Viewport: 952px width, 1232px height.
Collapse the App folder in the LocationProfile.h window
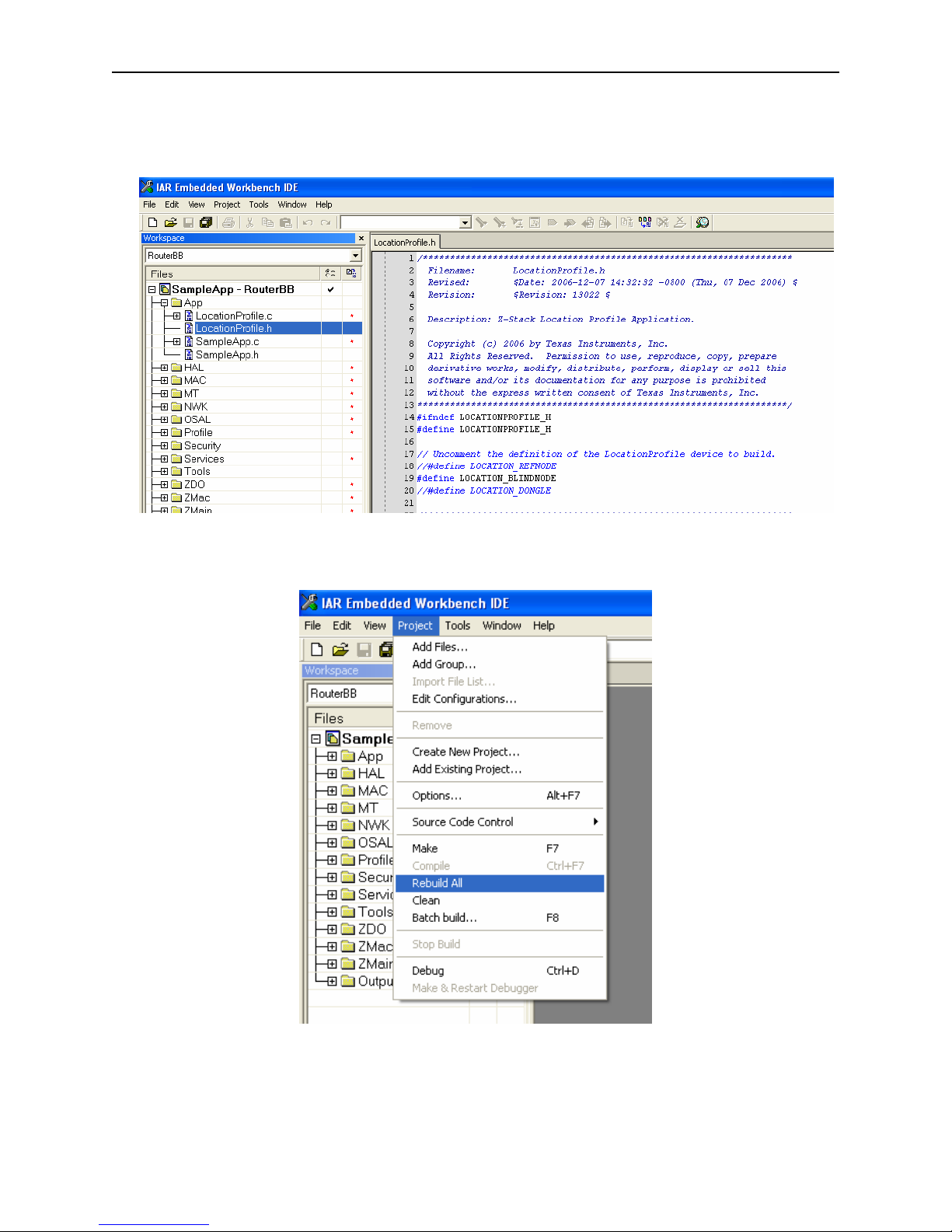pyautogui.click(x=164, y=302)
